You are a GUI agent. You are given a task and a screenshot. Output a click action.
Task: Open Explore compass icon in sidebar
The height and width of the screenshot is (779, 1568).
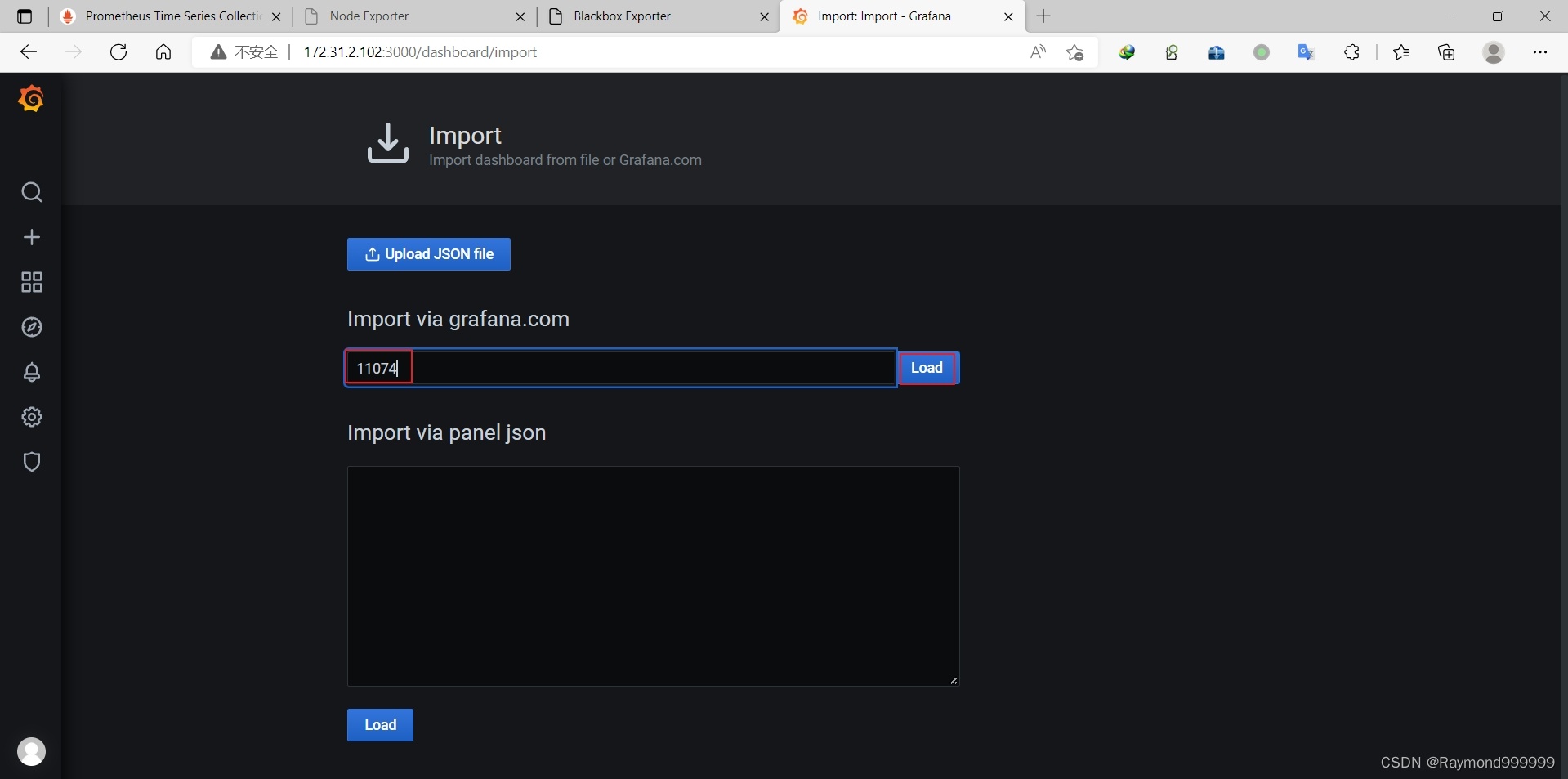(x=32, y=327)
